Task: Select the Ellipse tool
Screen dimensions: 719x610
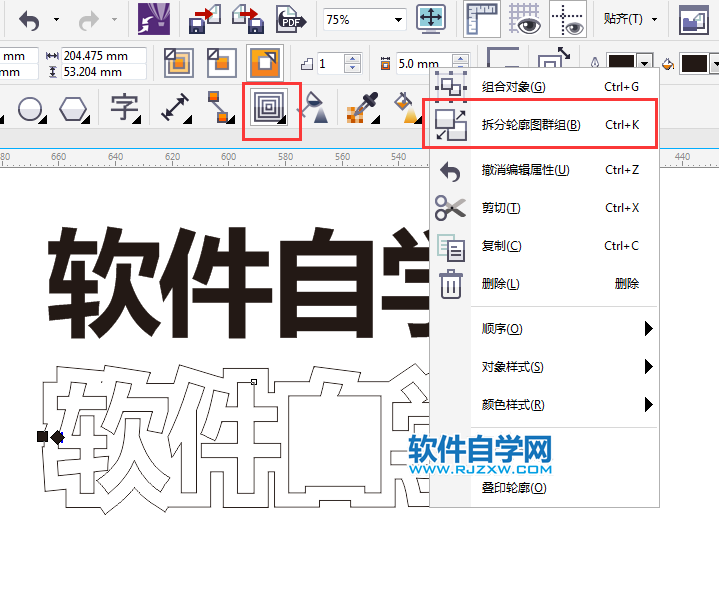Action: [31, 110]
